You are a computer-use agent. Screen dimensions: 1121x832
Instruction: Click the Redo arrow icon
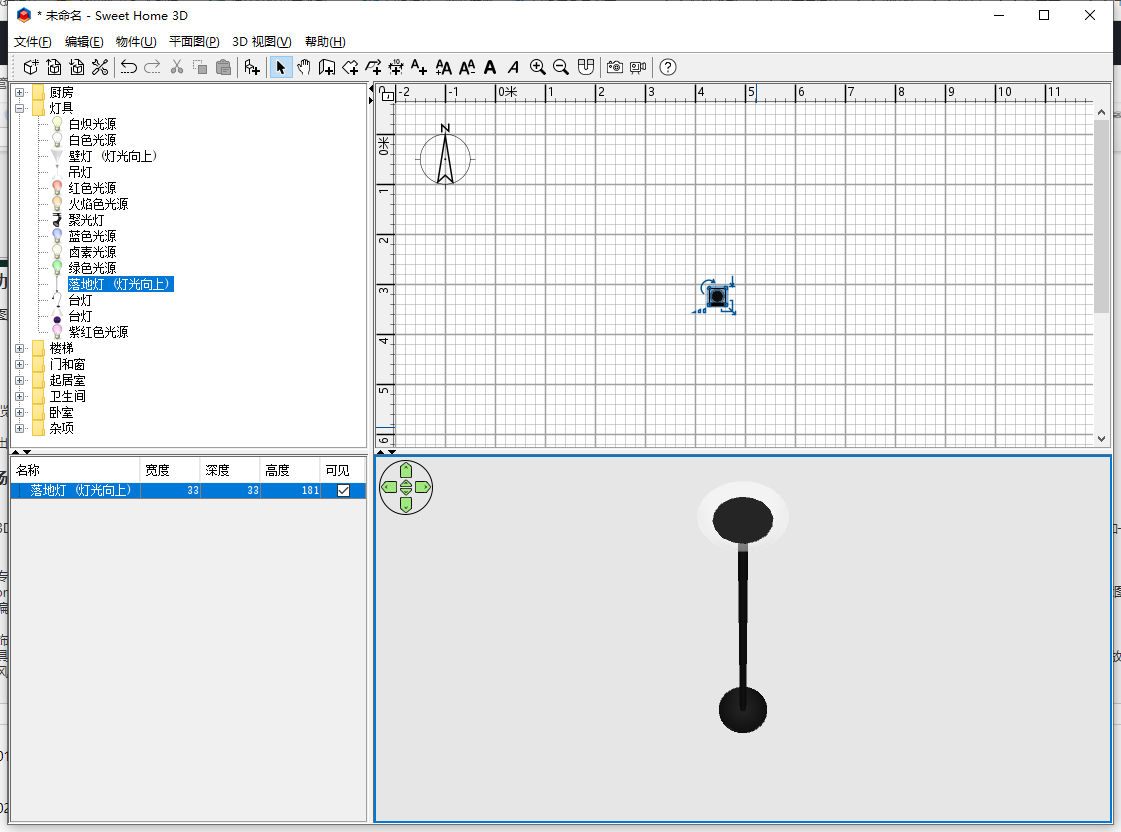click(x=152, y=67)
